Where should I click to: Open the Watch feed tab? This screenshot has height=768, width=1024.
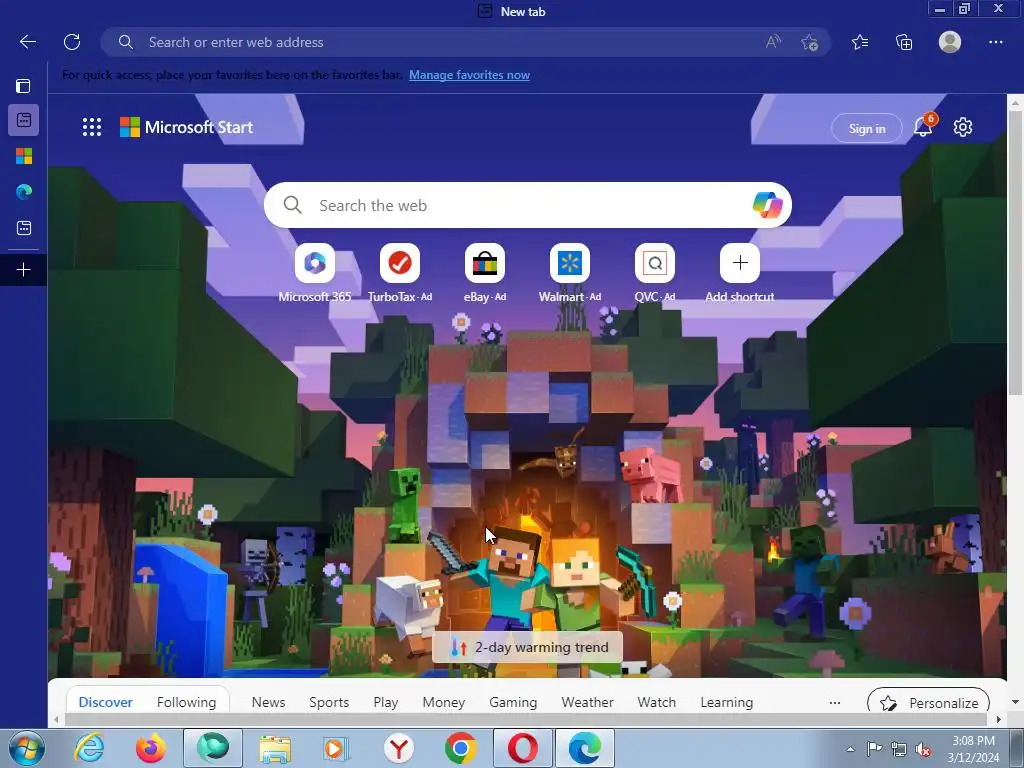(656, 703)
